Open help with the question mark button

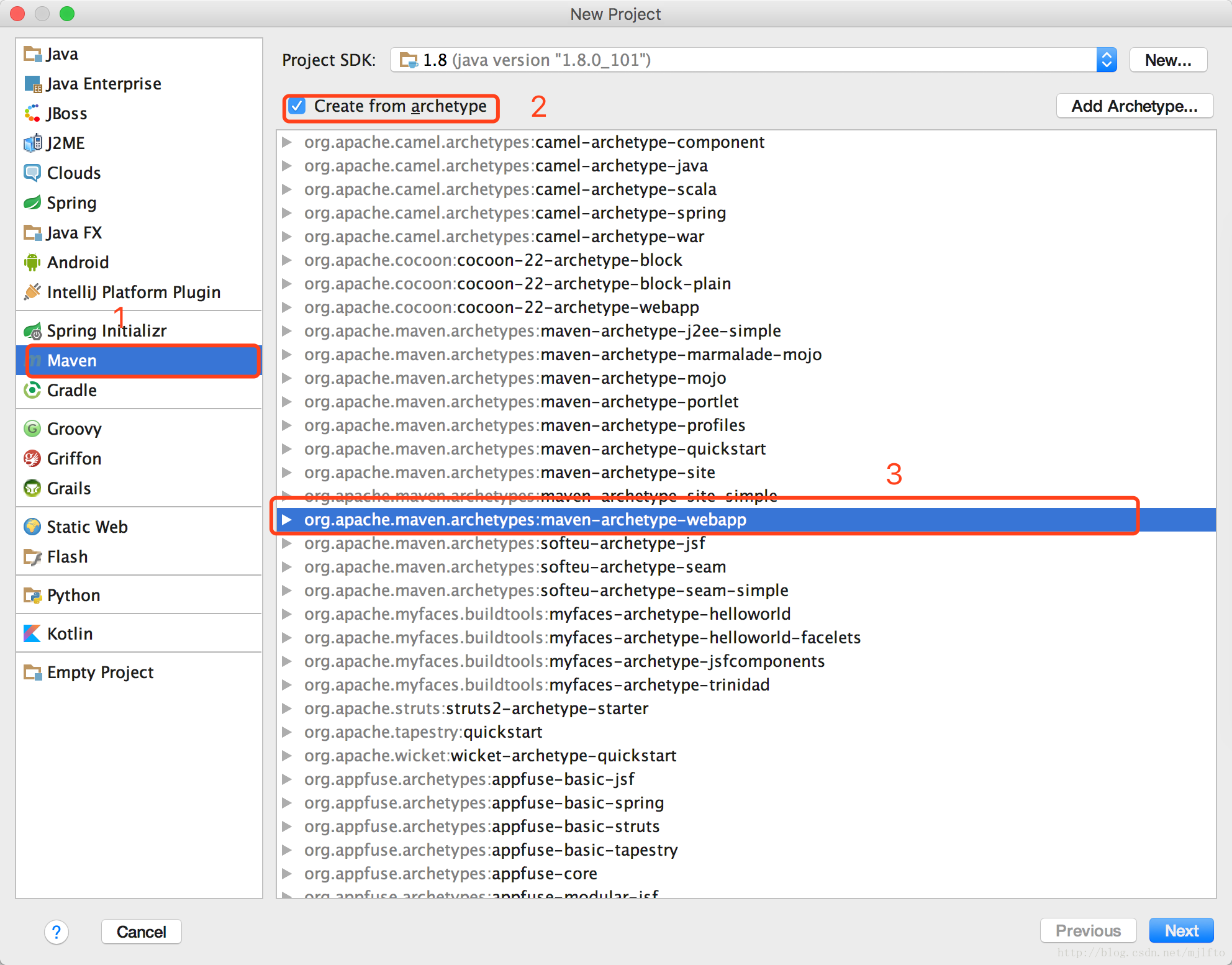pos(57,931)
